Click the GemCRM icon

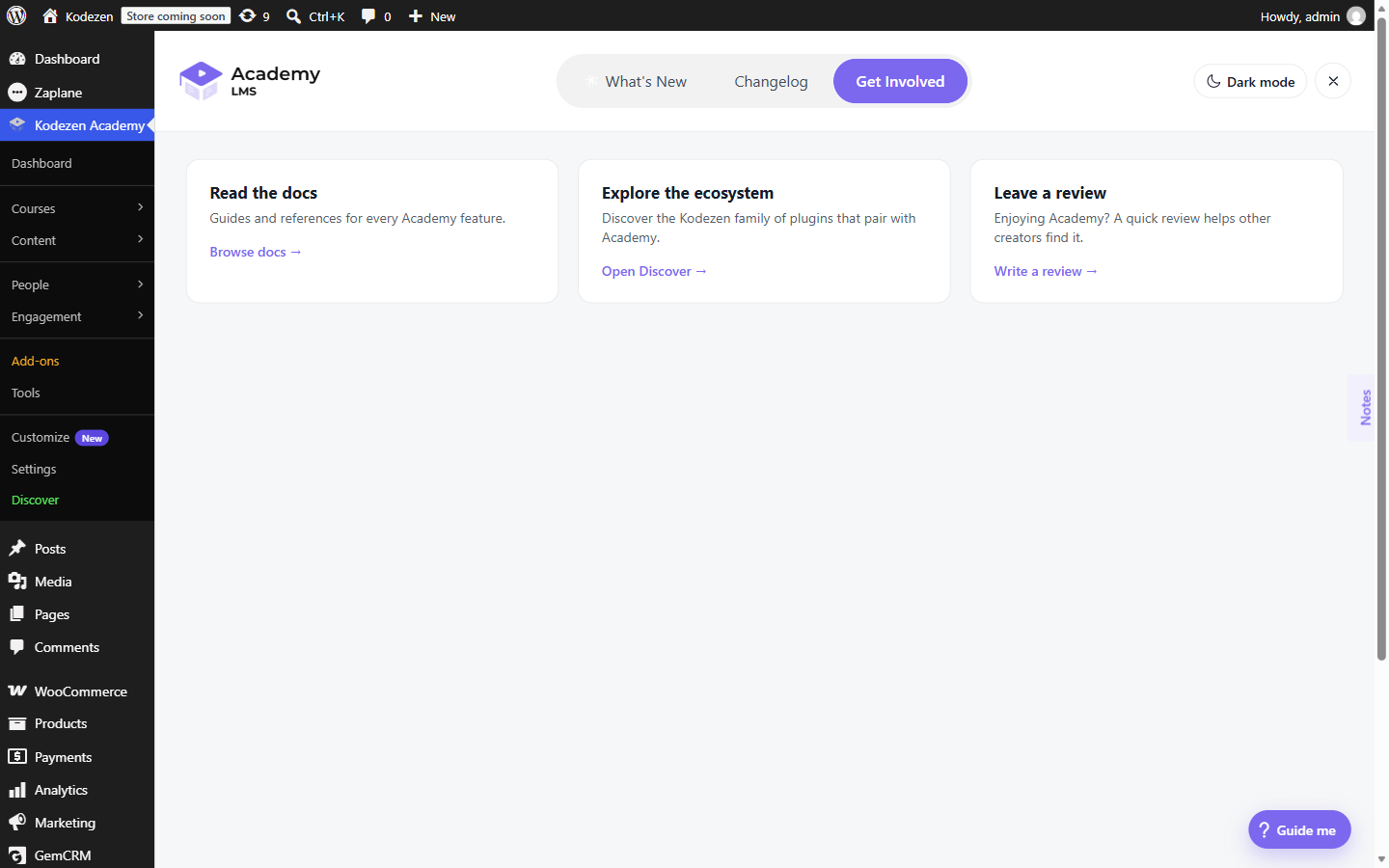[17, 855]
